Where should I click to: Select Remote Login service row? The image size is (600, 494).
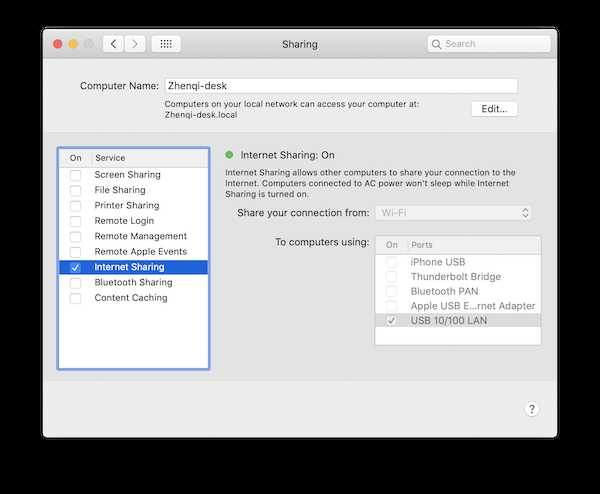(x=133, y=221)
